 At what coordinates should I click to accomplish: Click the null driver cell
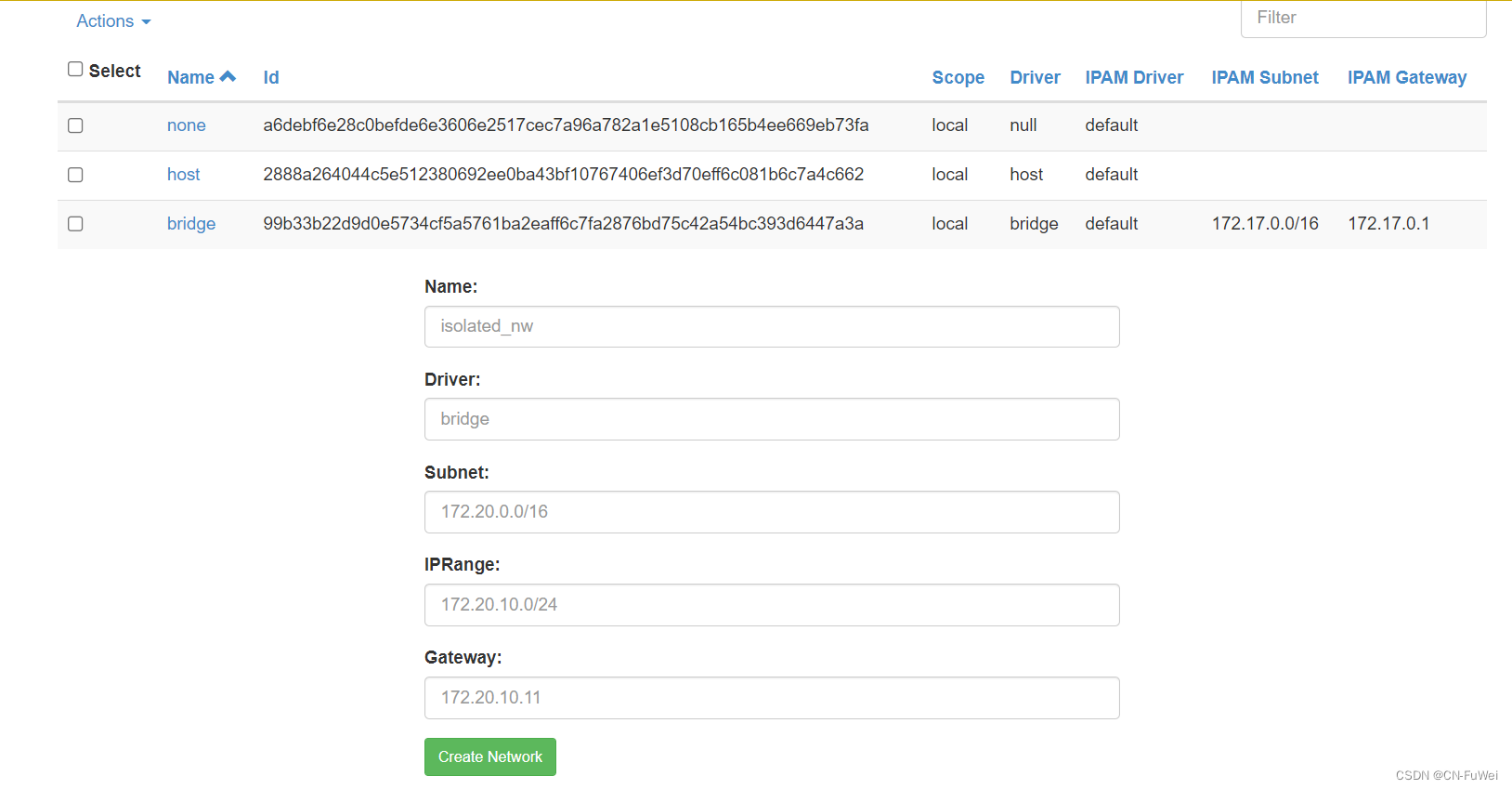1023,125
